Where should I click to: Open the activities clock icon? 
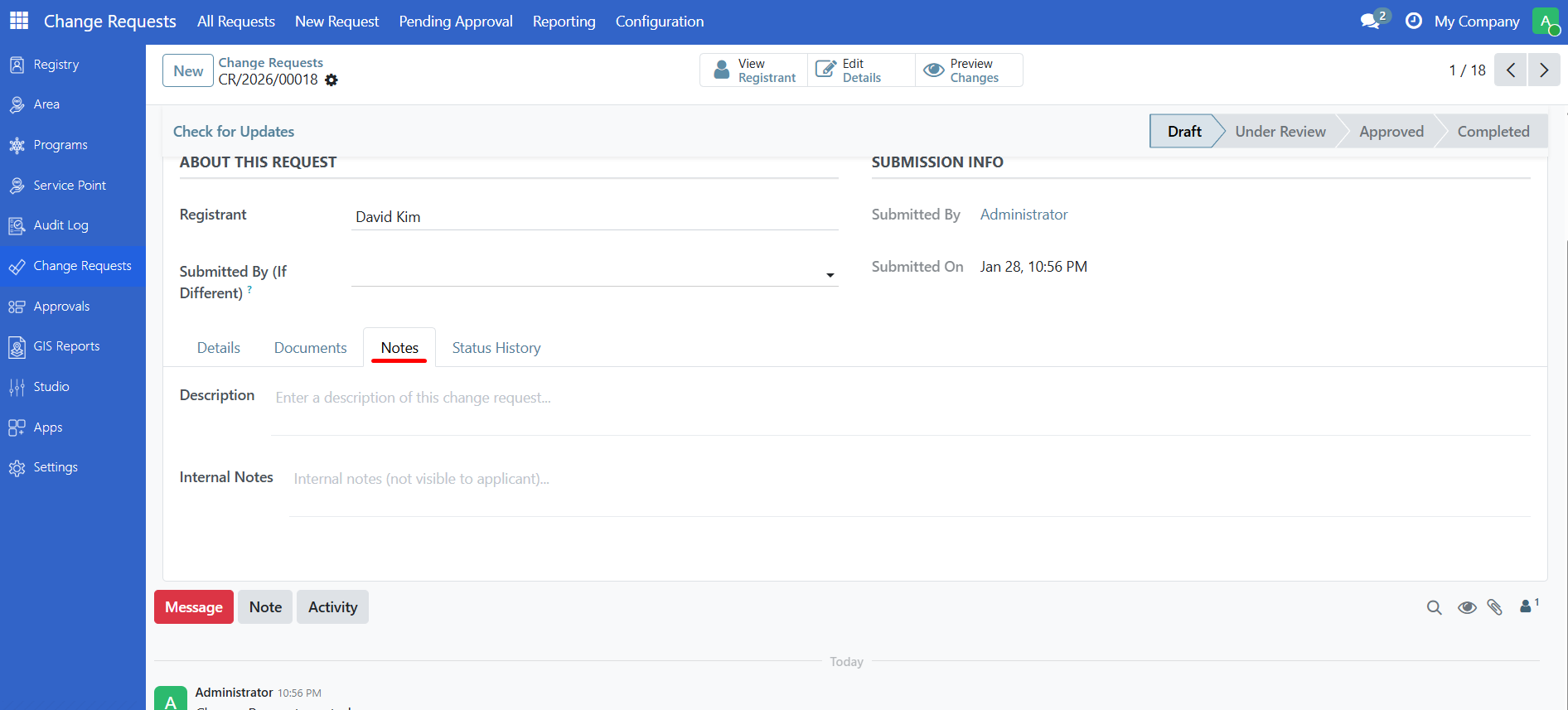[x=1414, y=21]
